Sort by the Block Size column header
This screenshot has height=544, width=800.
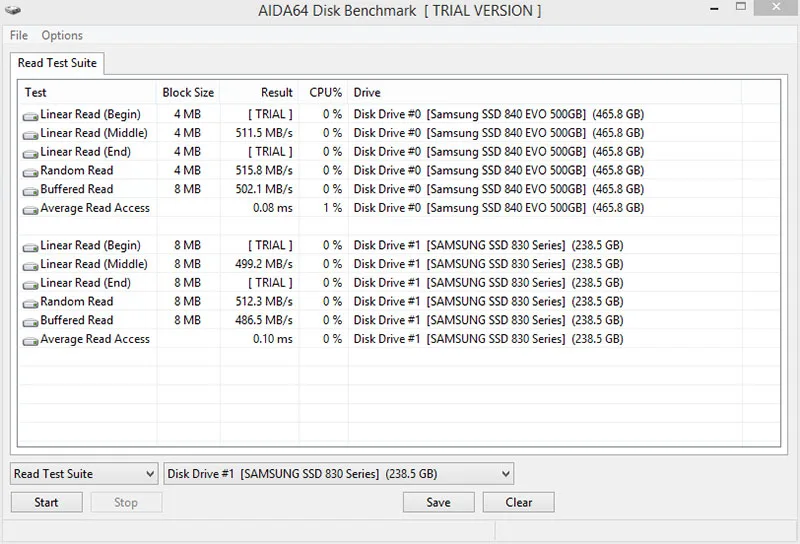tap(188, 92)
